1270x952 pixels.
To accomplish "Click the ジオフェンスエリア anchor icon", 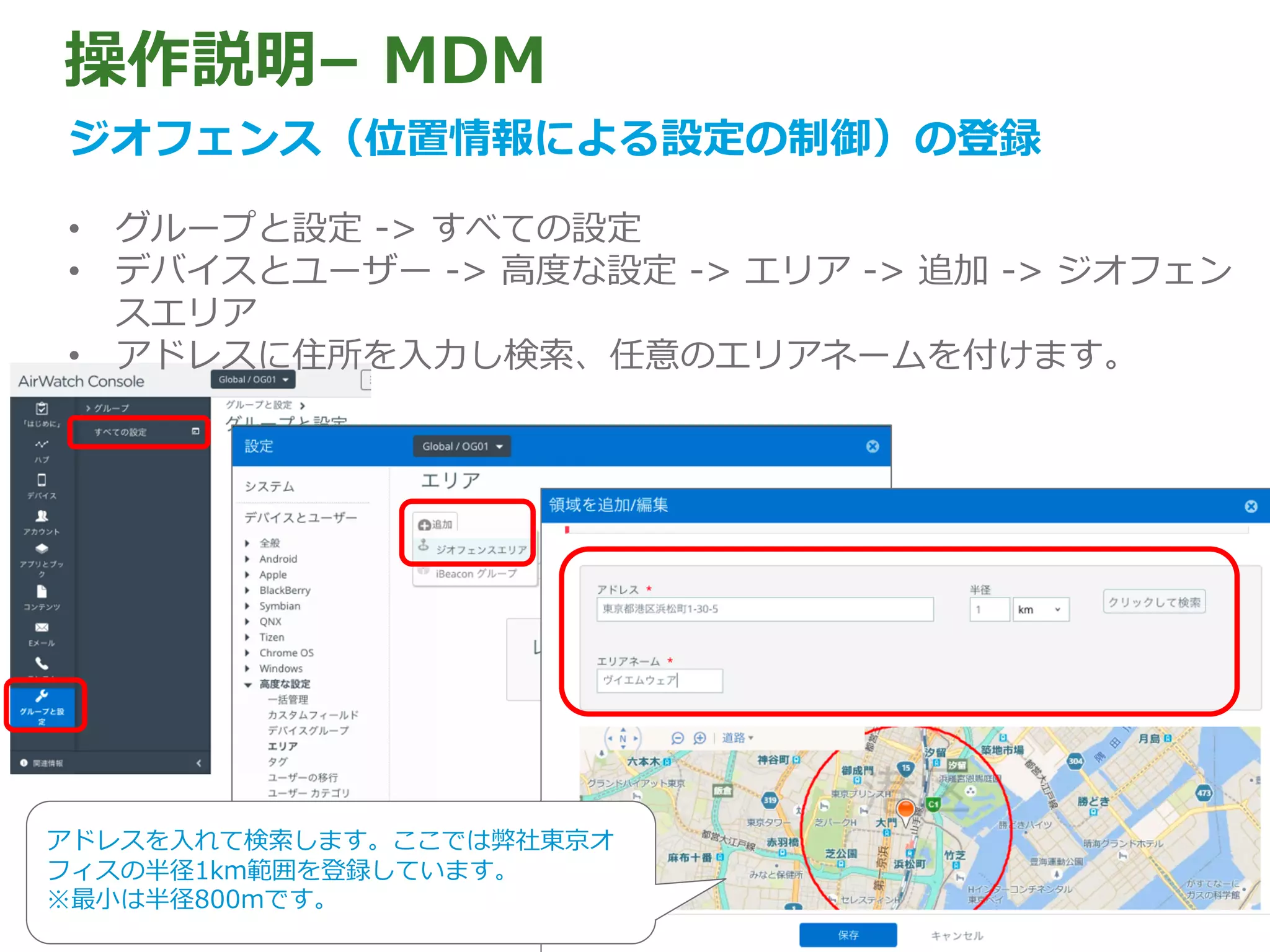I will [424, 545].
